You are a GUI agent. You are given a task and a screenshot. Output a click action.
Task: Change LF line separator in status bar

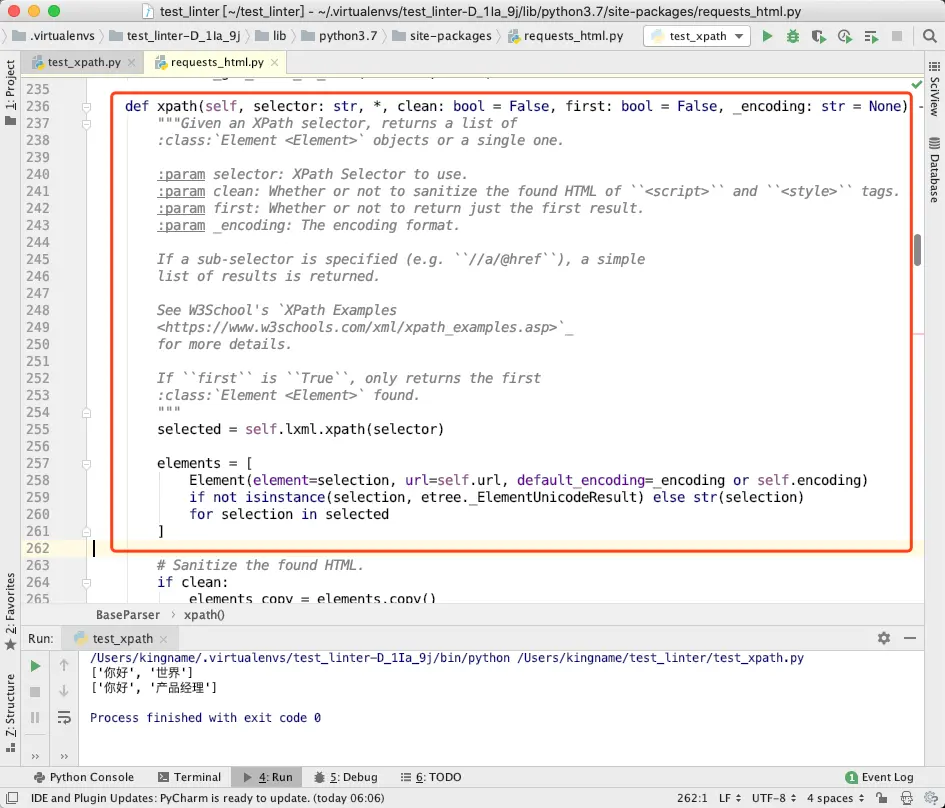point(730,798)
